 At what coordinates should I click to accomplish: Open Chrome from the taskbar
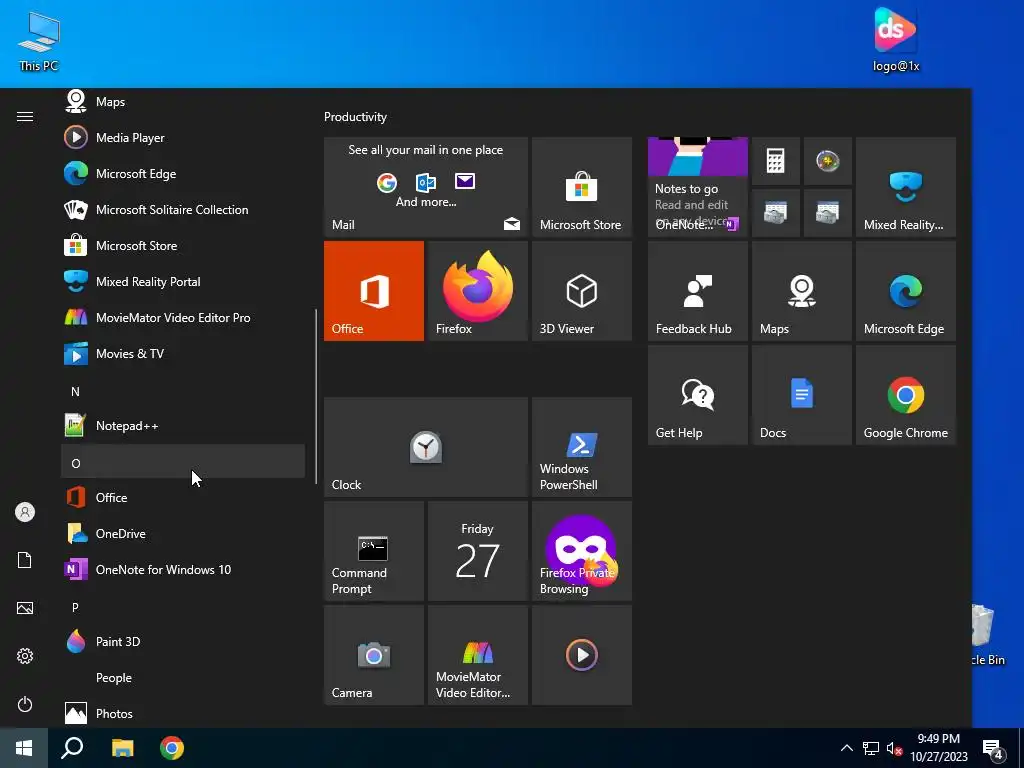point(172,748)
